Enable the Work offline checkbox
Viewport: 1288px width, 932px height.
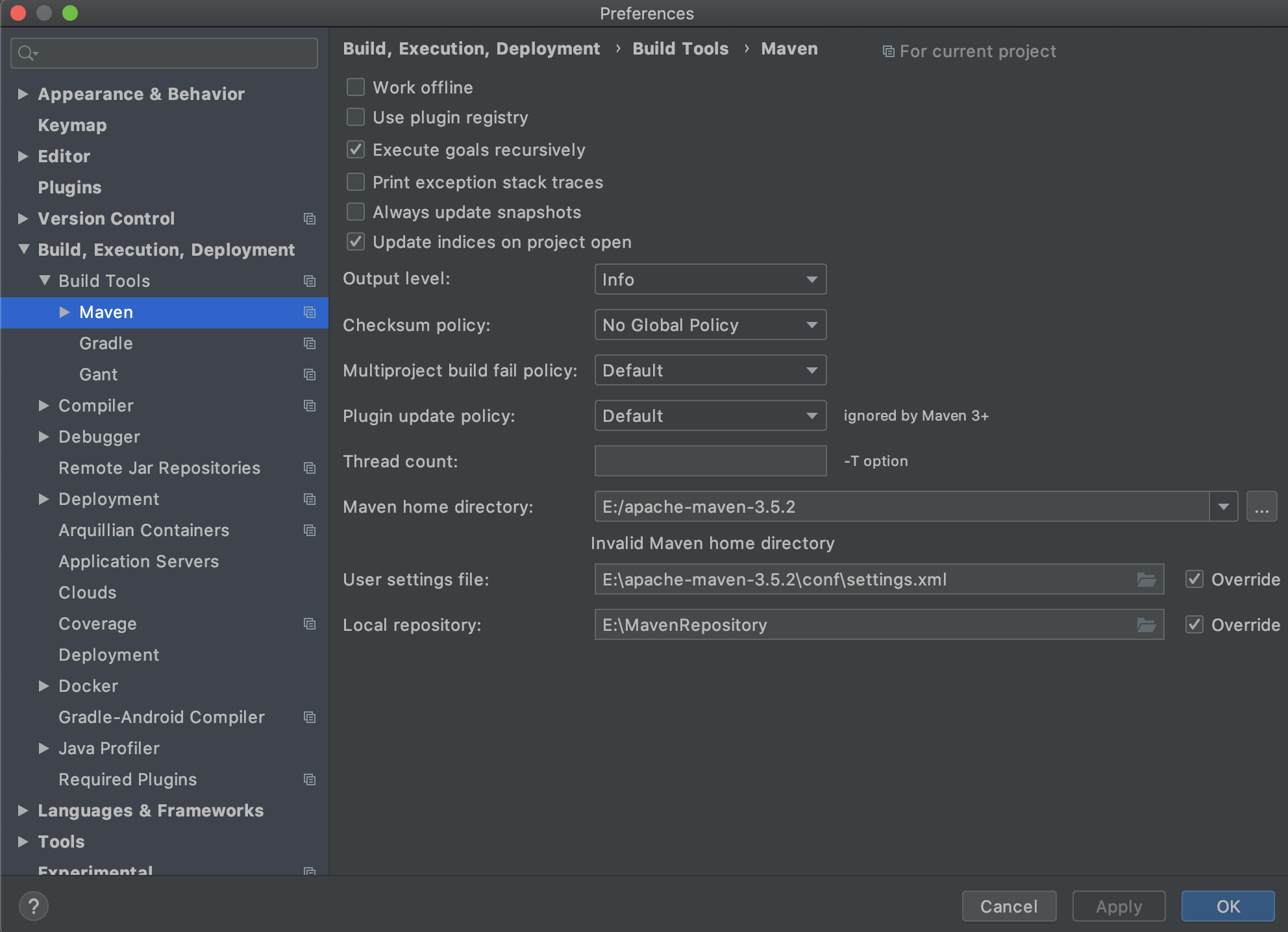pos(356,87)
